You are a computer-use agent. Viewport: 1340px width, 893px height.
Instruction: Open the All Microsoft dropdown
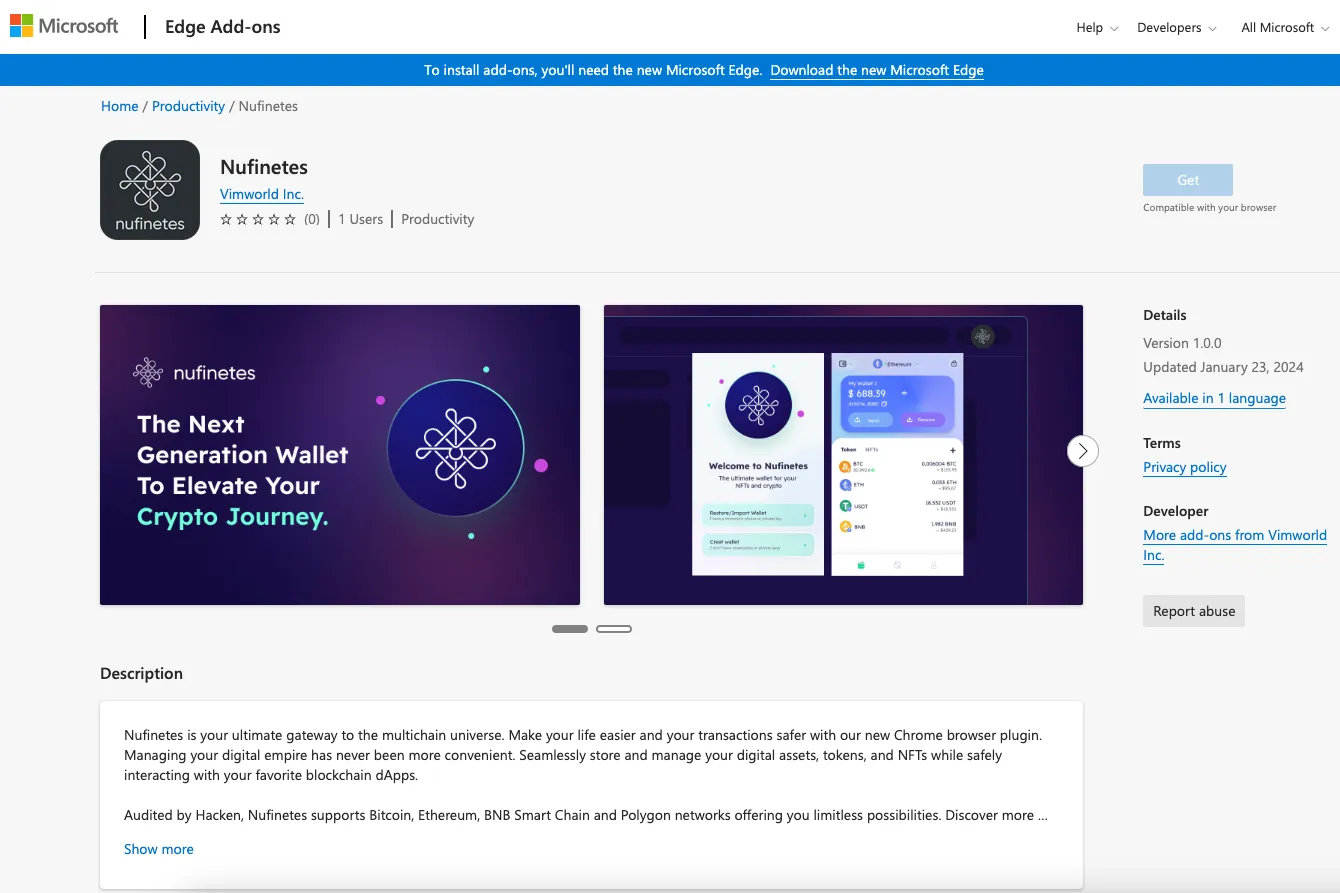pyautogui.click(x=1284, y=28)
